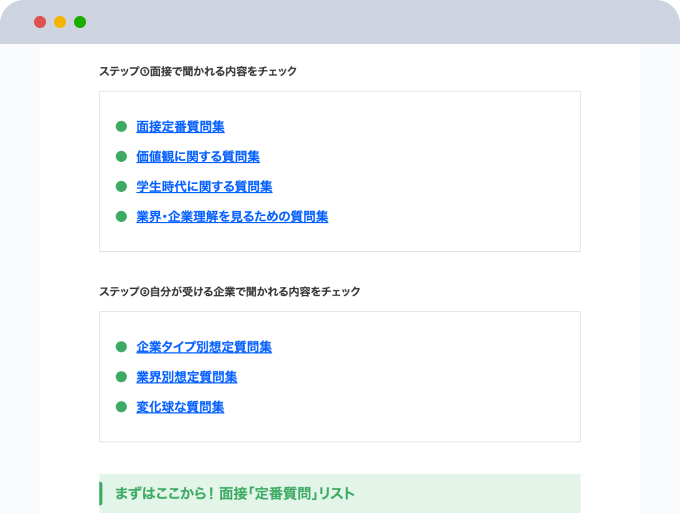Select the 業界別想定質問集 link

point(186,377)
